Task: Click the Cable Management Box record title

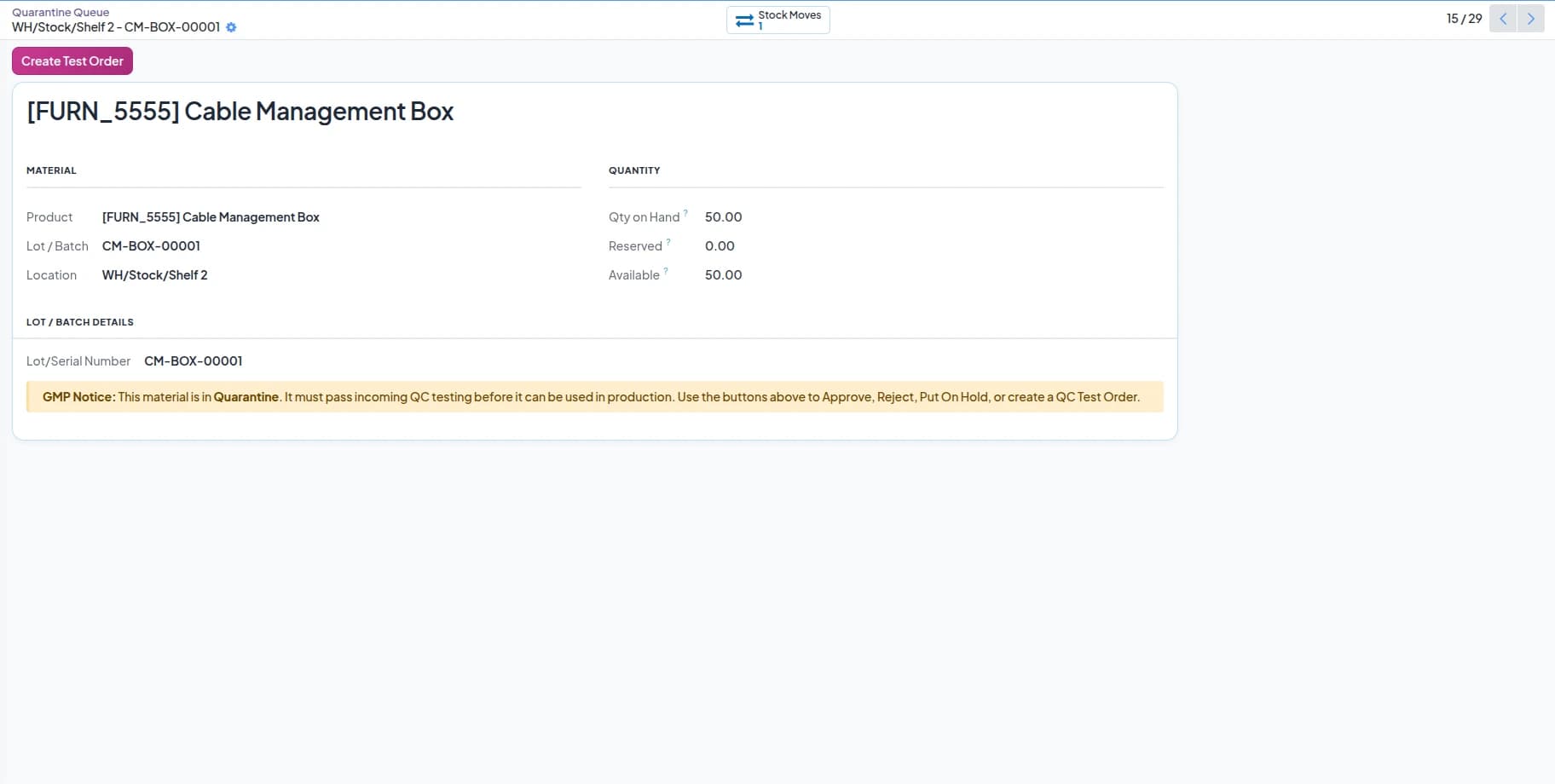Action: (240, 112)
